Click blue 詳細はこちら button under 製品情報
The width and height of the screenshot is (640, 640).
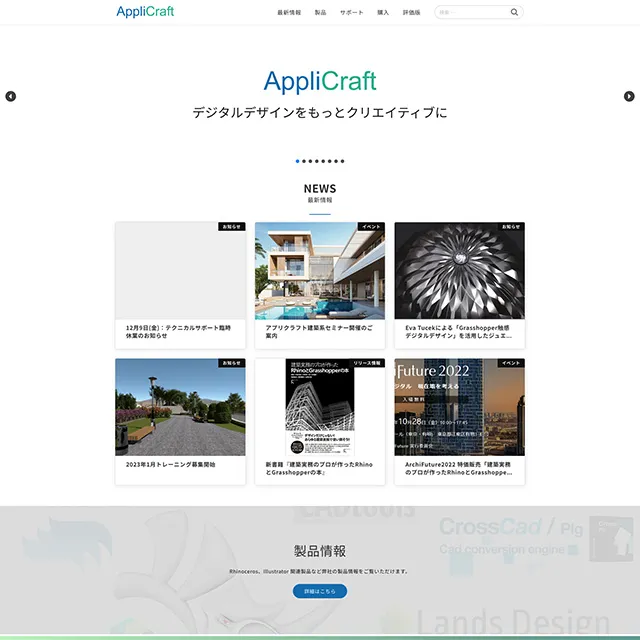coord(320,591)
